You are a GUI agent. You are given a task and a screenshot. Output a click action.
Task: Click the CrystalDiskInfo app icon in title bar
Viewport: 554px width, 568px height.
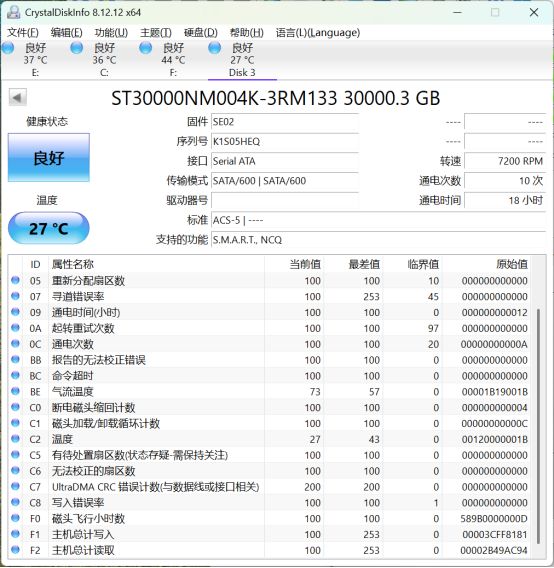tap(13, 12)
